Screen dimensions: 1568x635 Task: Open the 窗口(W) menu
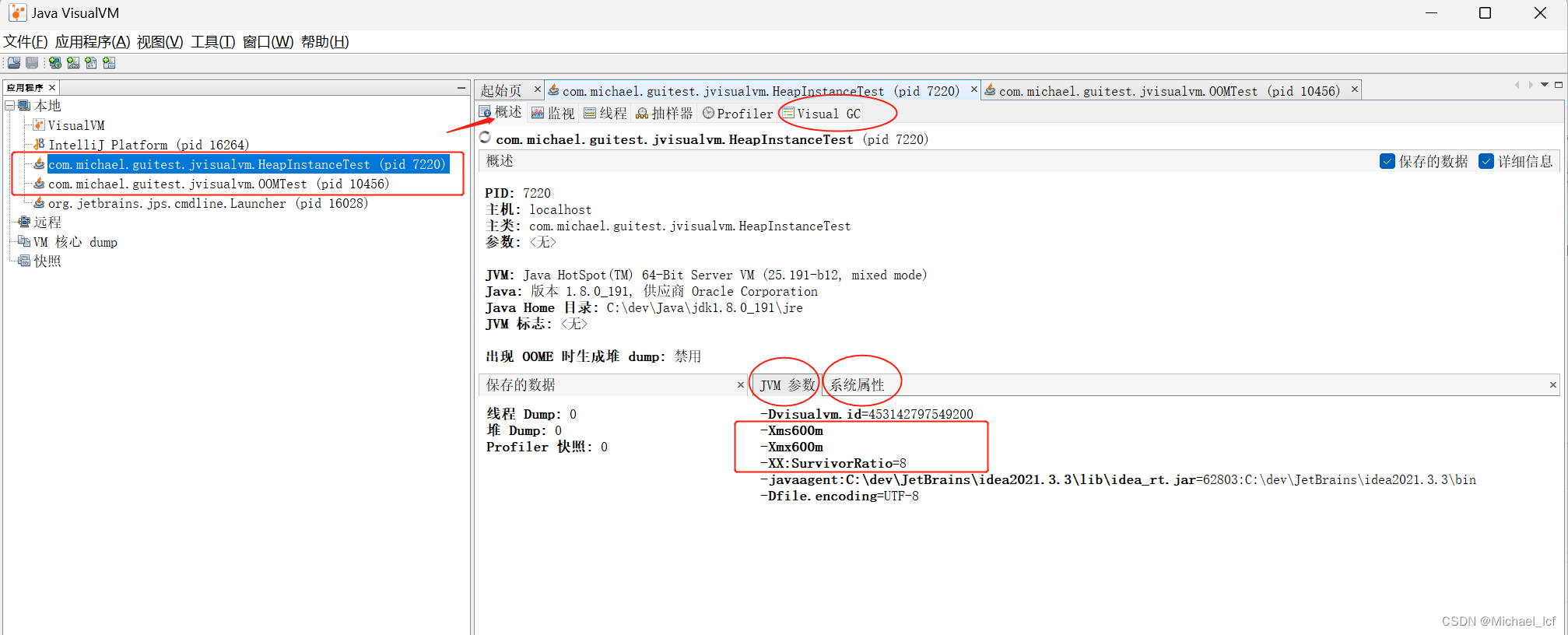coord(268,42)
